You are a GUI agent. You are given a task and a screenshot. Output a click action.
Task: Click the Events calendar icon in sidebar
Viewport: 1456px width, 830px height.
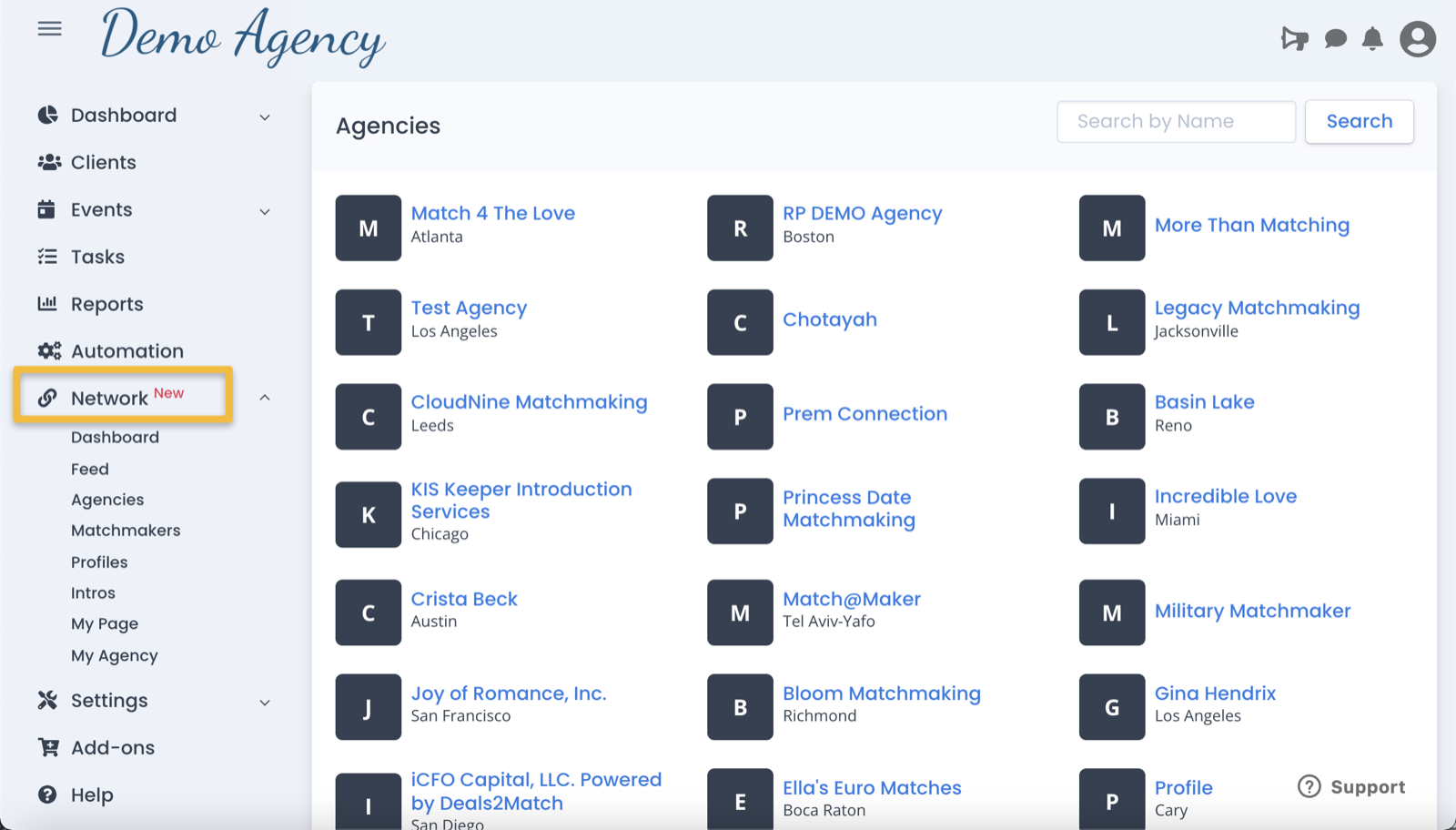(x=48, y=209)
